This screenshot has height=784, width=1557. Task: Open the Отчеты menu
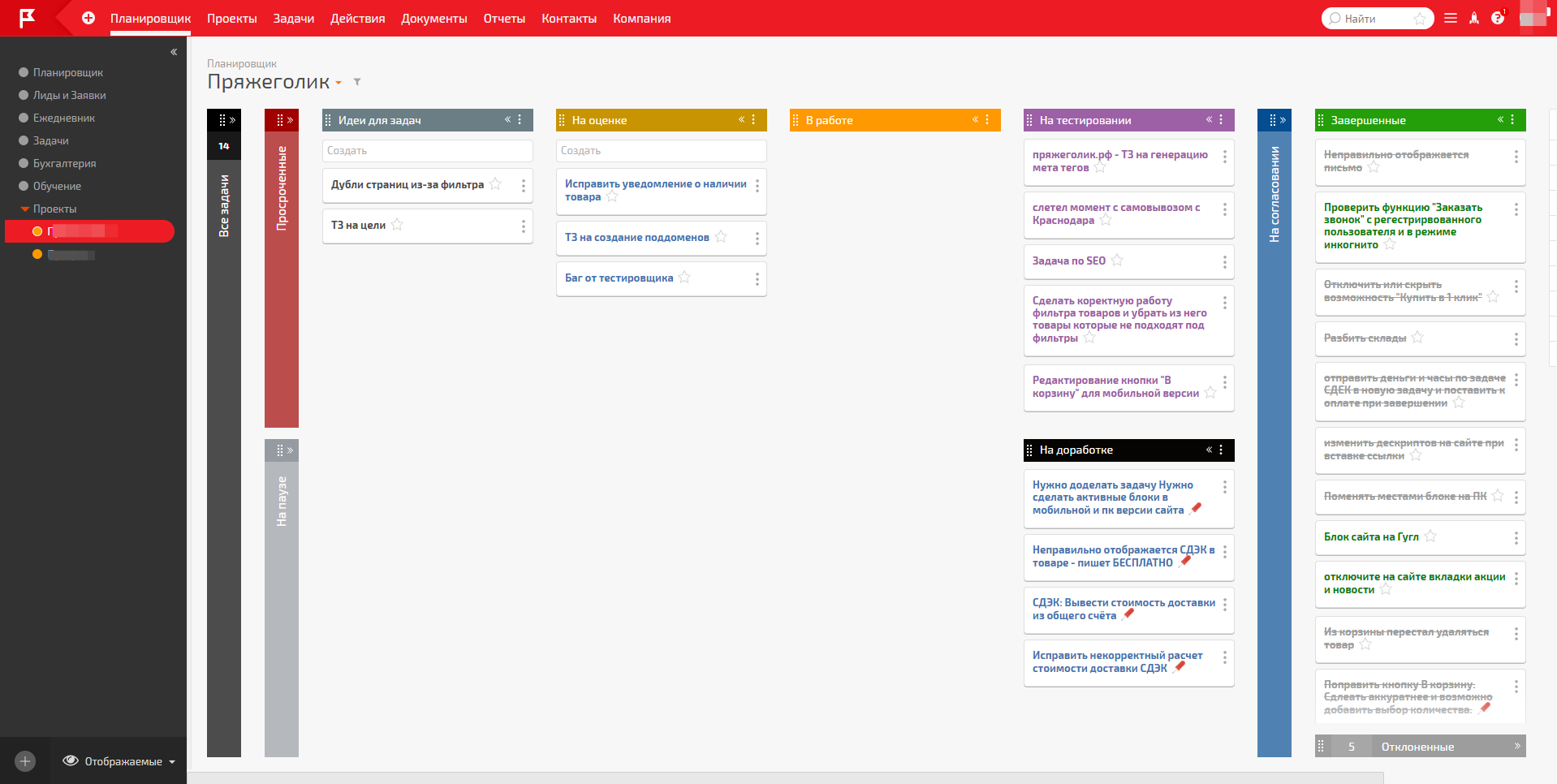click(x=504, y=18)
